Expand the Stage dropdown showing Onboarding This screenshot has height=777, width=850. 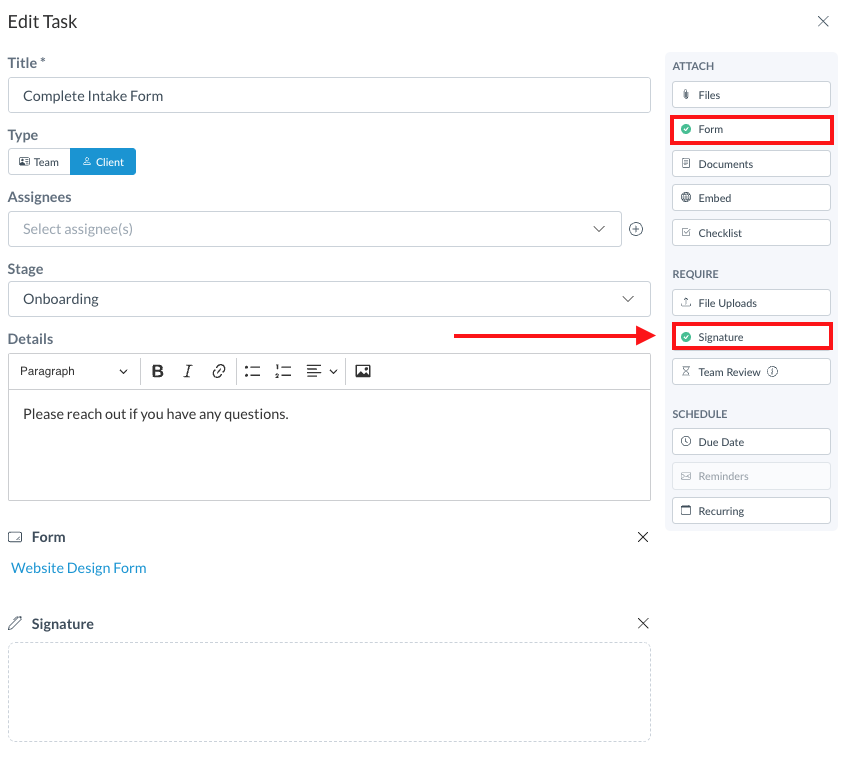click(329, 299)
